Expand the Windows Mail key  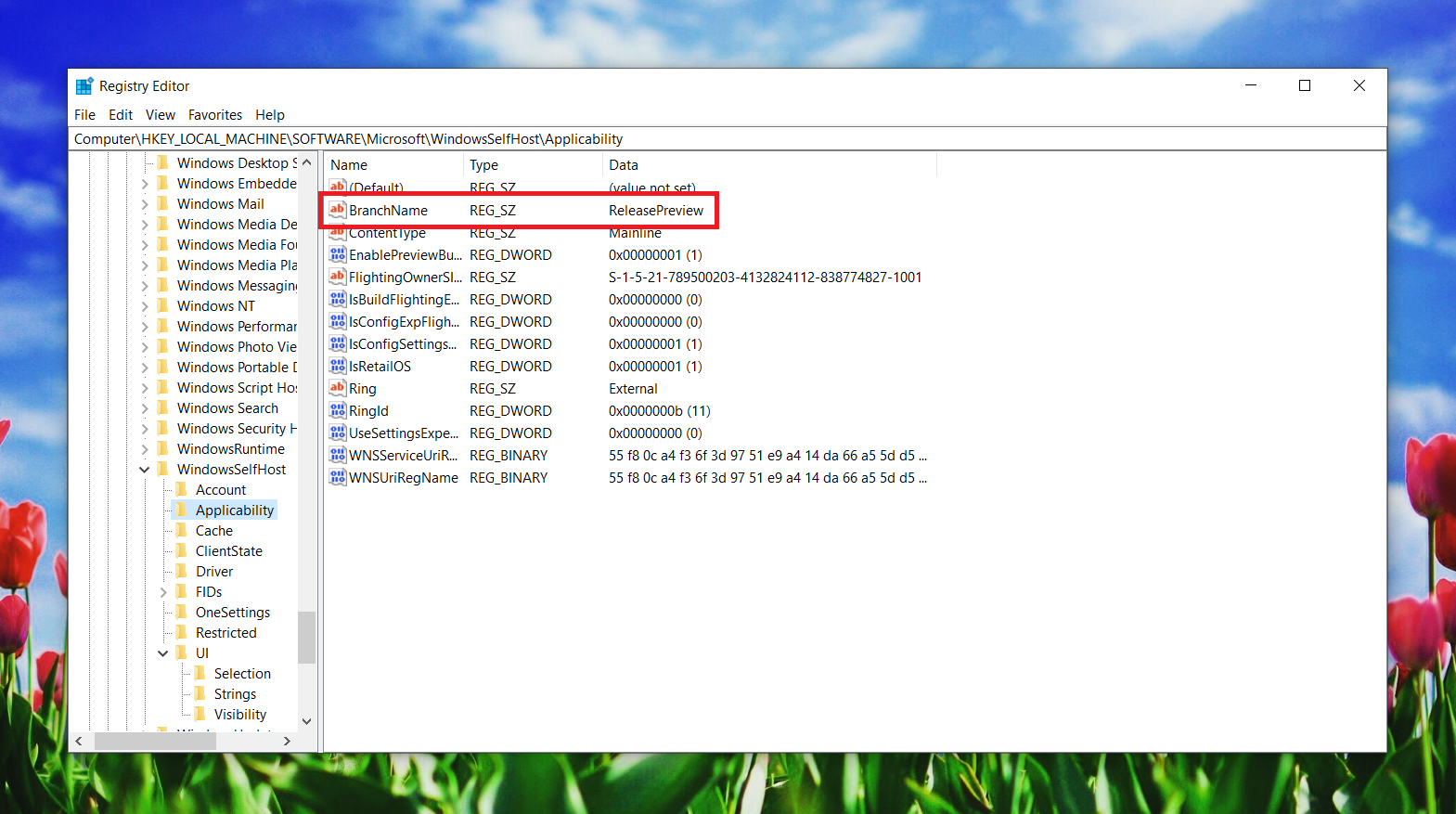[x=145, y=204]
